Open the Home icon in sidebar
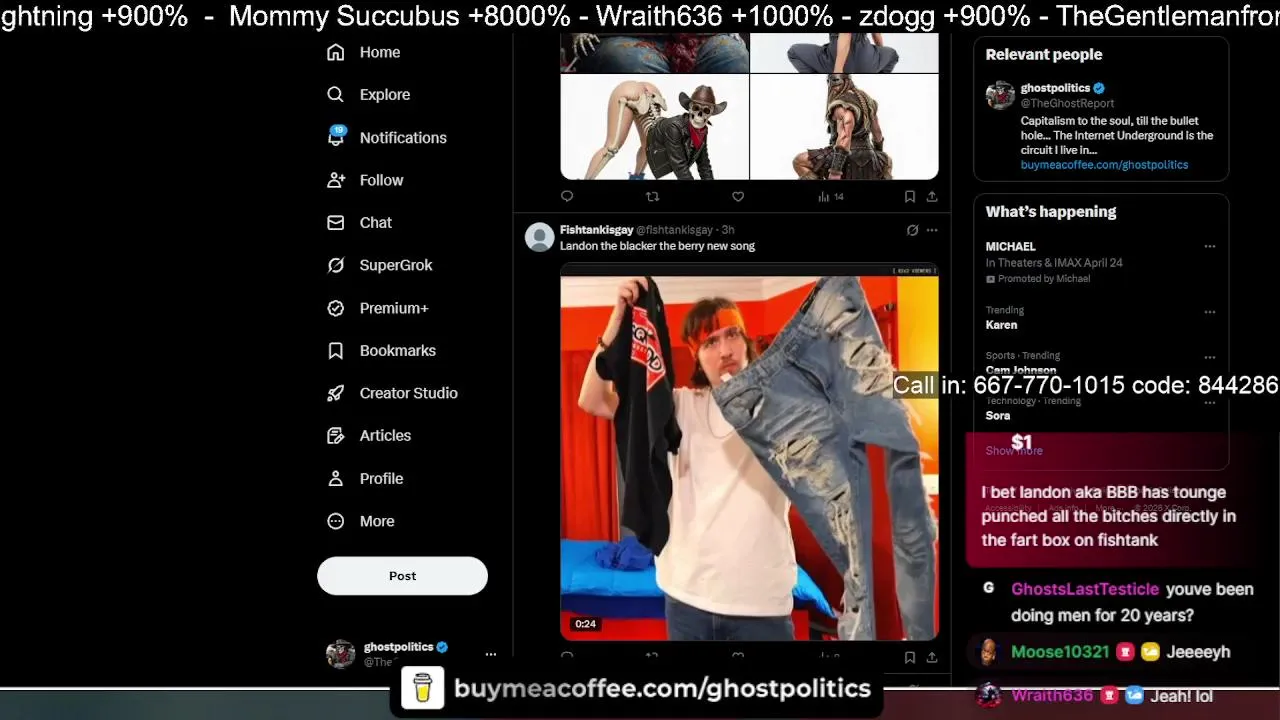Screen dimensions: 1280x720 (x=336, y=52)
